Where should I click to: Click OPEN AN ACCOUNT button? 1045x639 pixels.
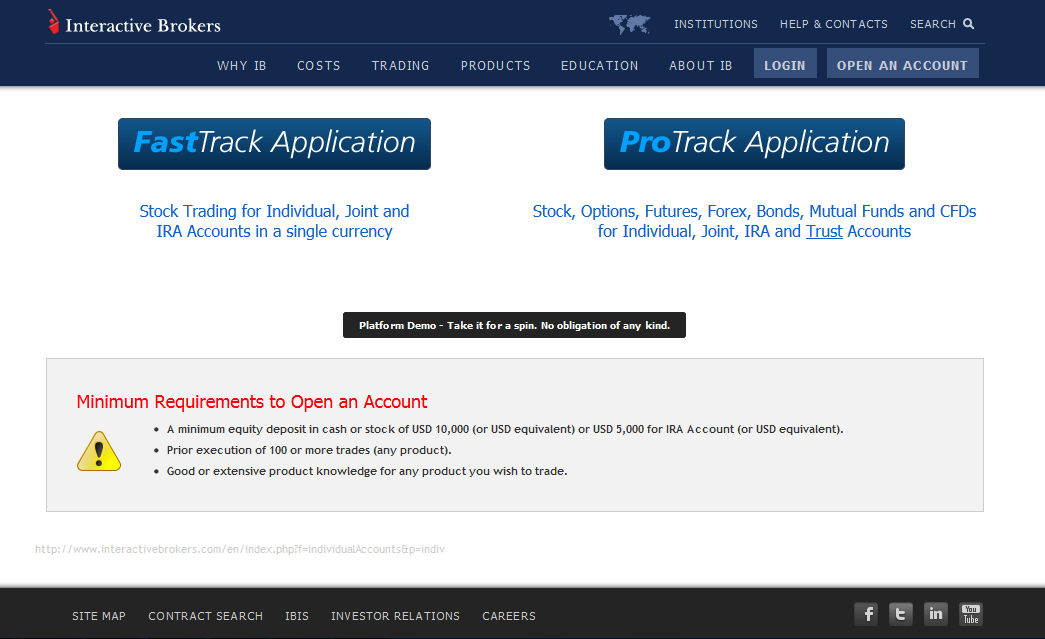tap(902, 63)
